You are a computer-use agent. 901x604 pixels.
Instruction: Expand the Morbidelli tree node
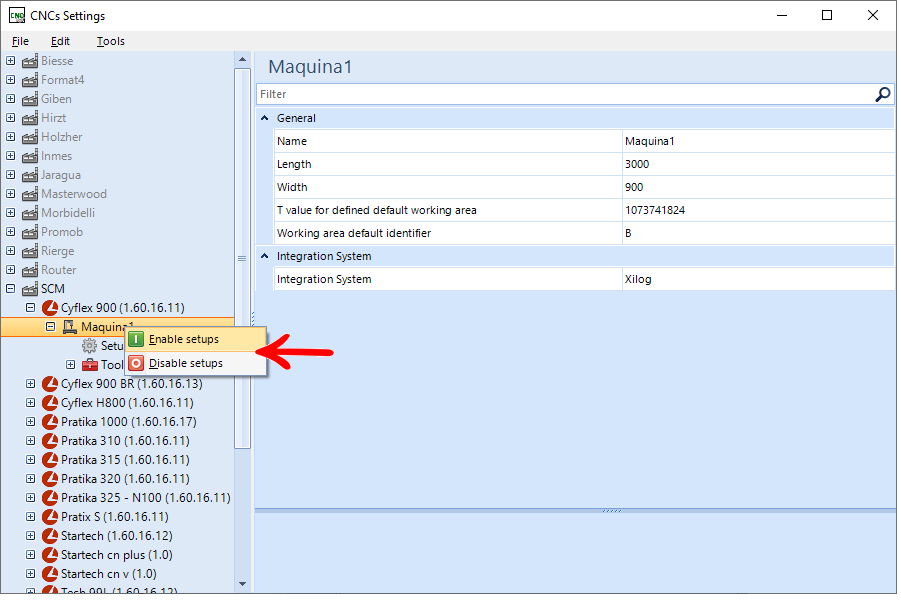pos(10,212)
